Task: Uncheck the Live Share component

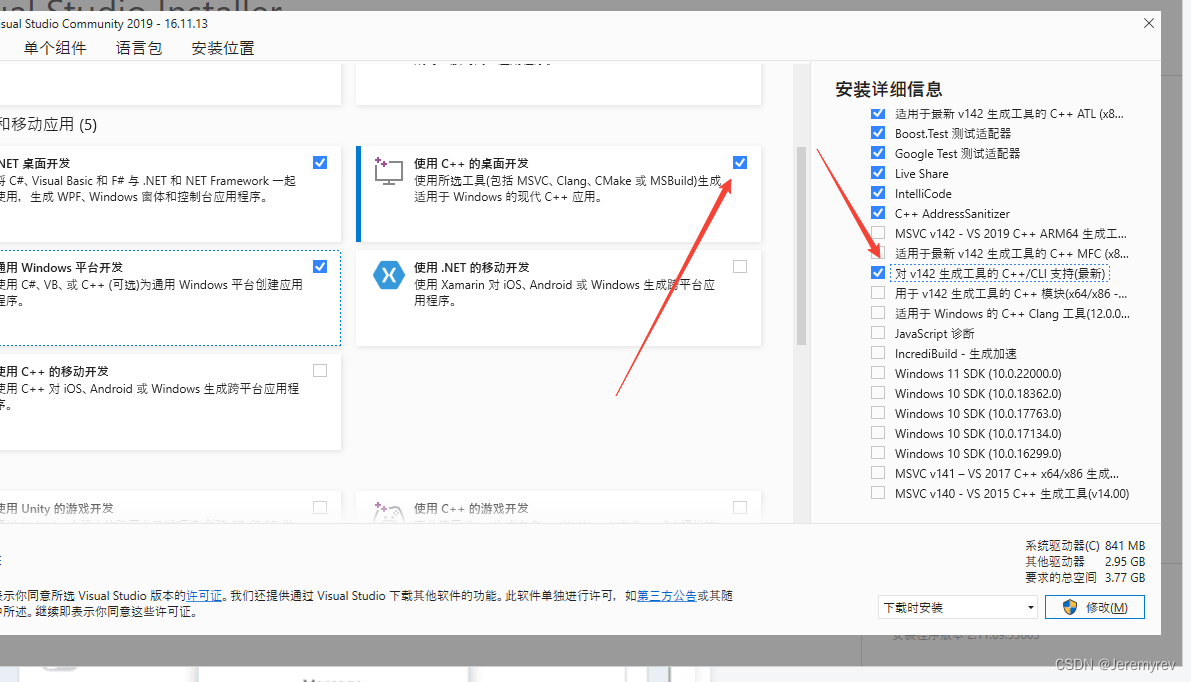Action: pyautogui.click(x=878, y=173)
